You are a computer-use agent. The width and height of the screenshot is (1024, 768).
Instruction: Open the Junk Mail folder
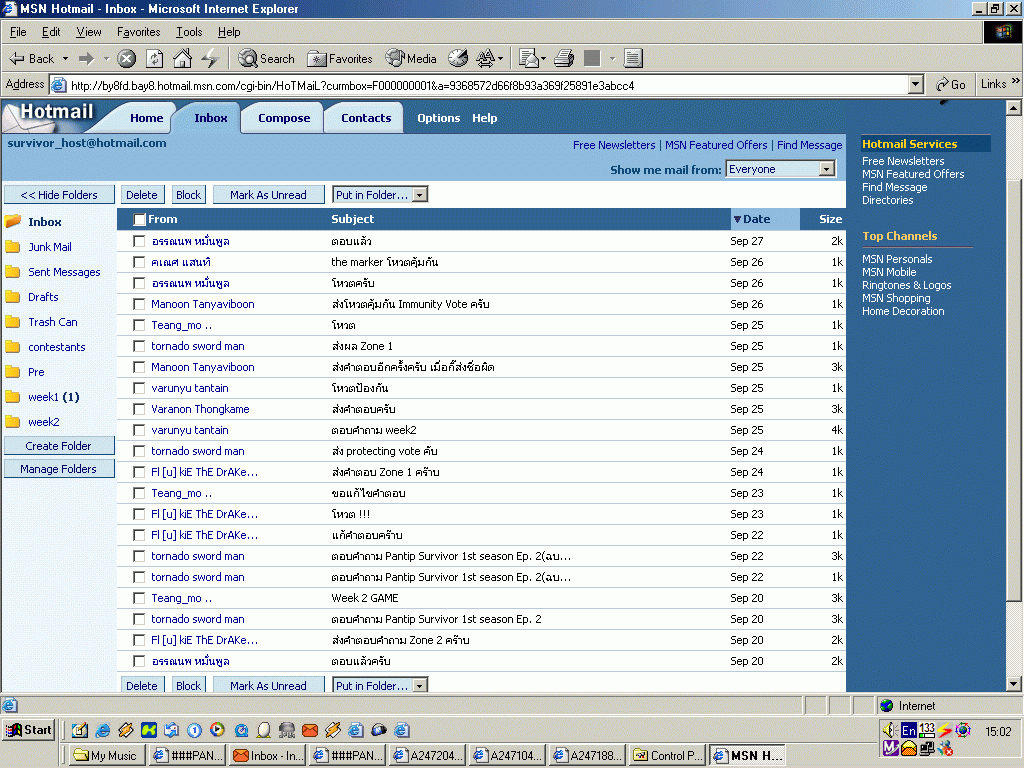click(x=50, y=247)
